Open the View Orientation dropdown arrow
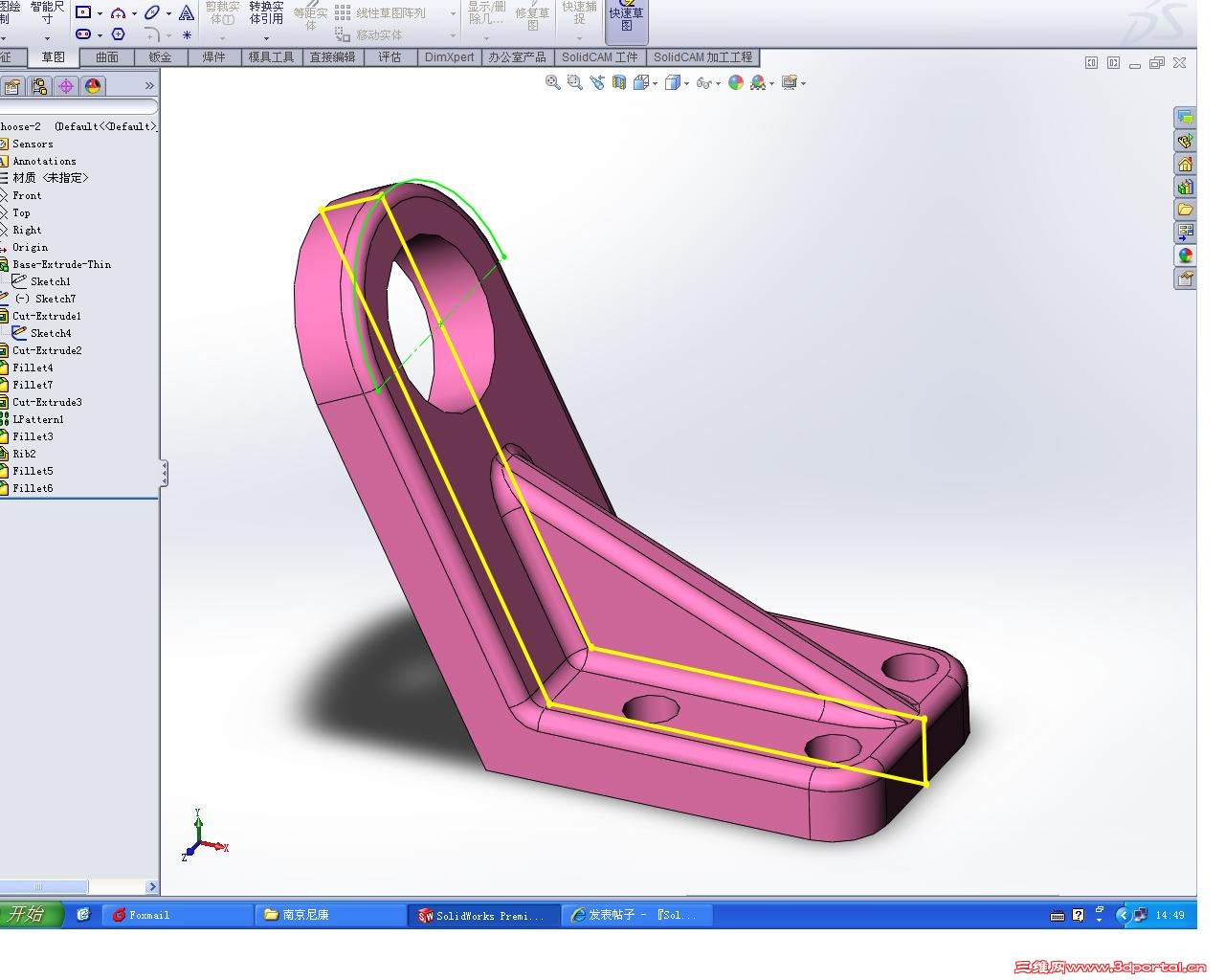The image size is (1225, 980). pos(655,84)
